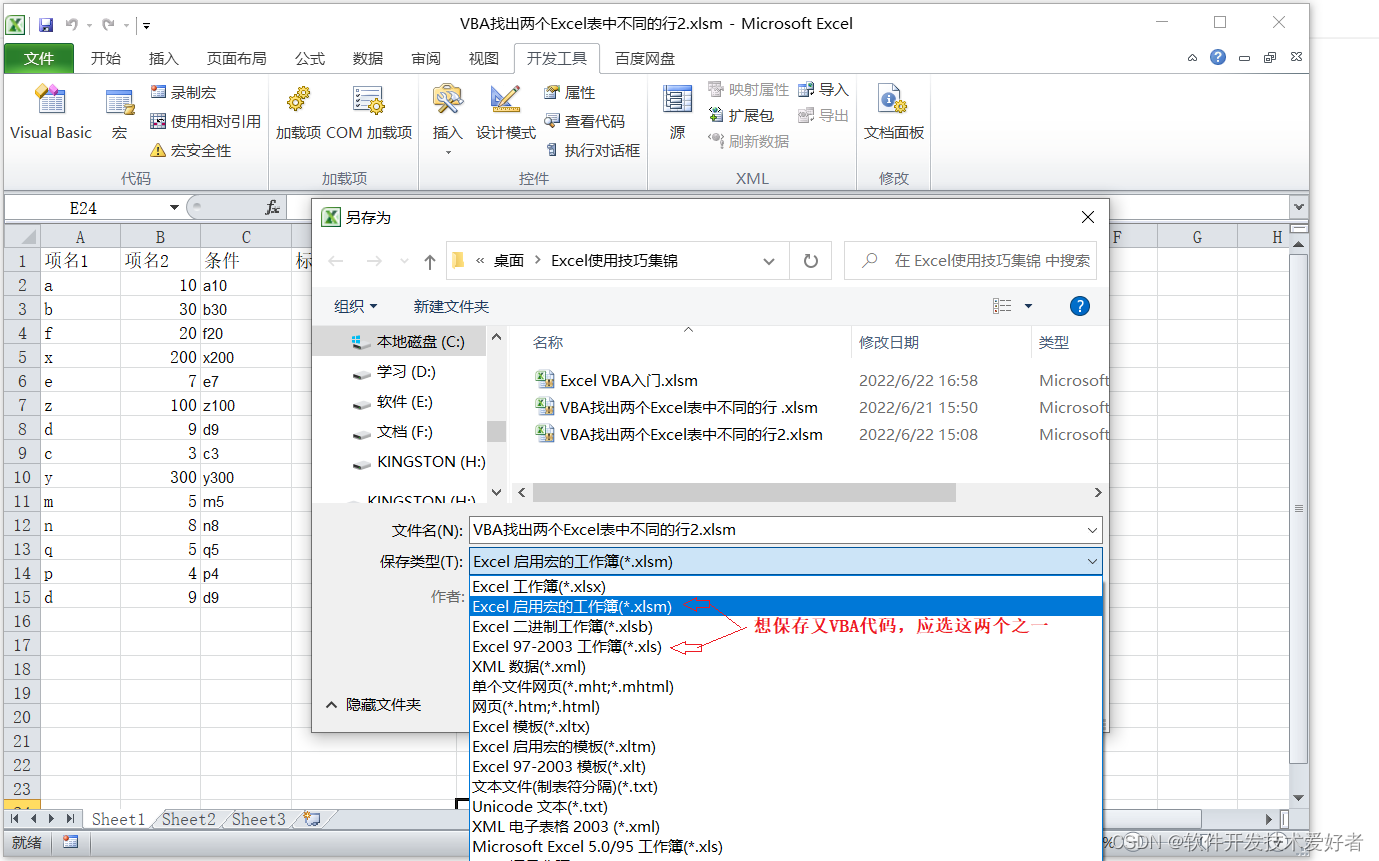
Task: Open the 组织 (Organize) menu
Action: point(356,306)
